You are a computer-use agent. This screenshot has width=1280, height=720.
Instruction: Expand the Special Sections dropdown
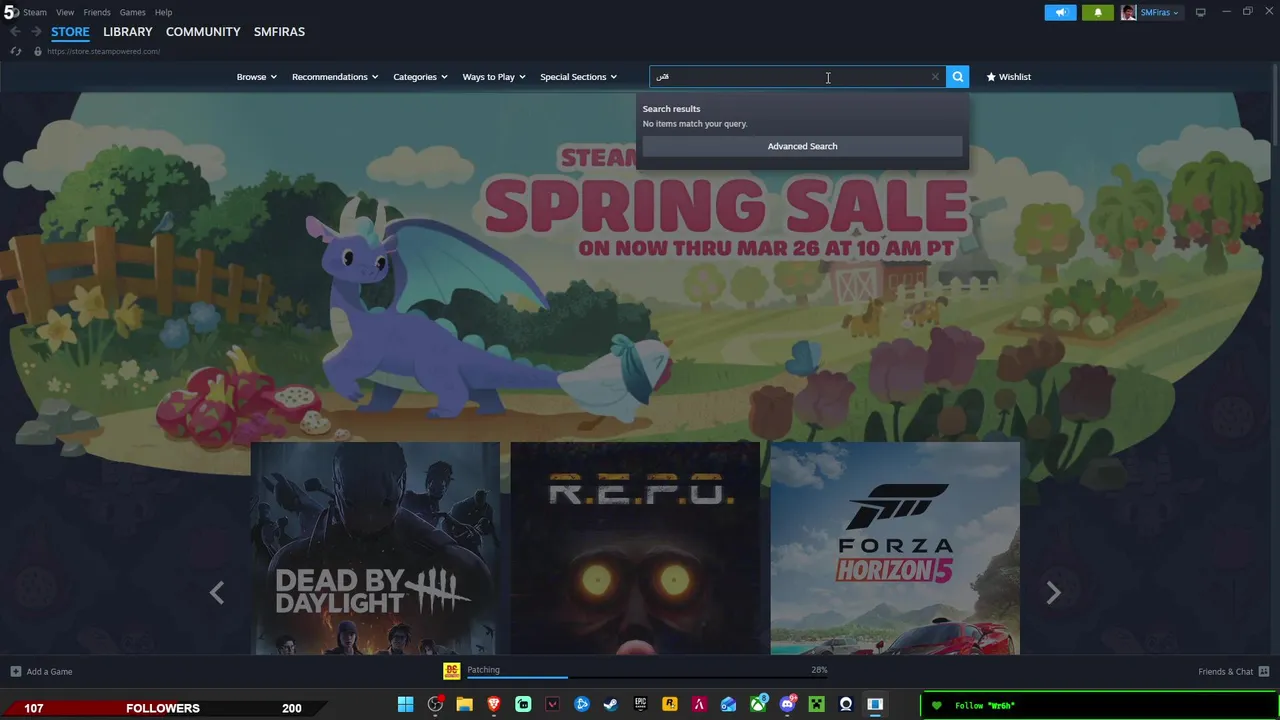pos(578,77)
